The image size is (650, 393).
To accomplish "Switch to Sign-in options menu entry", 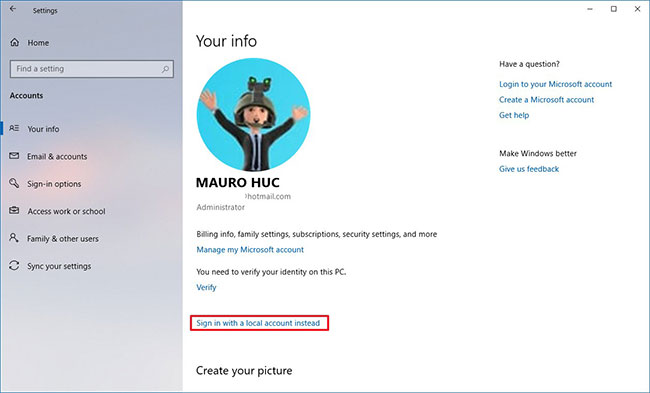I will [54, 184].
